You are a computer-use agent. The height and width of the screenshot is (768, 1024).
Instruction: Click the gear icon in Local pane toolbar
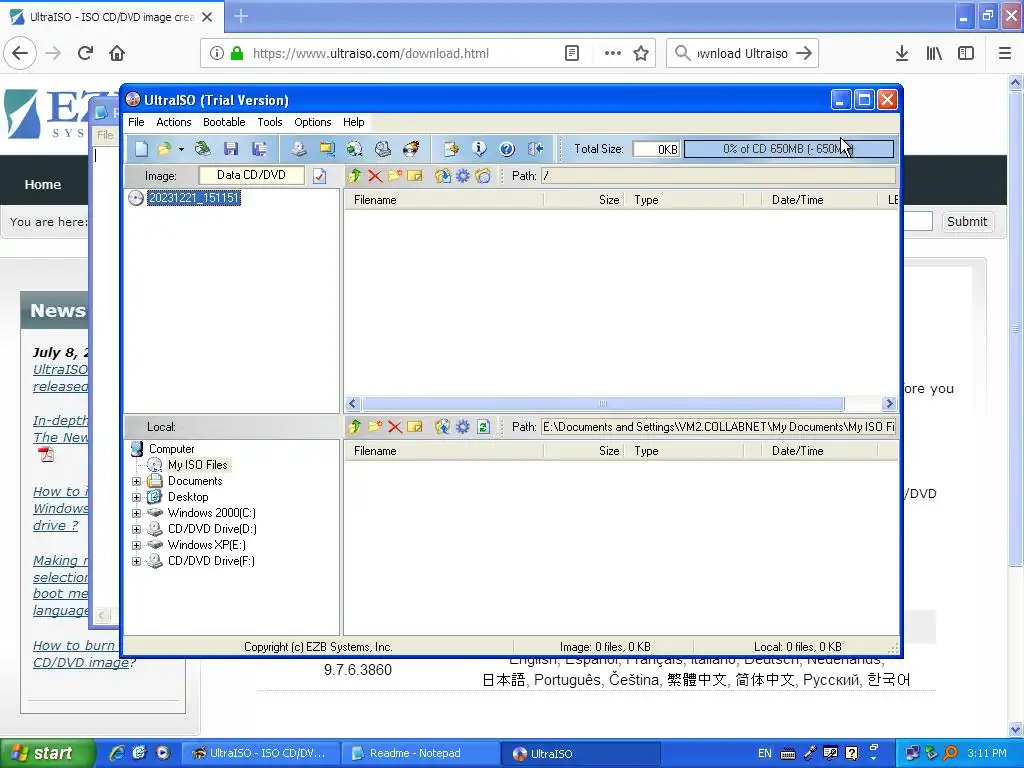tap(462, 427)
